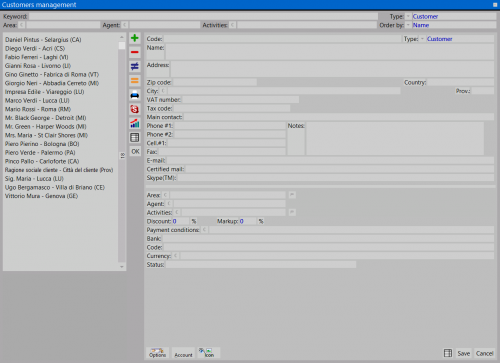Click the list panel splitter handle
Screen dimensions: 500x363
(122, 156)
